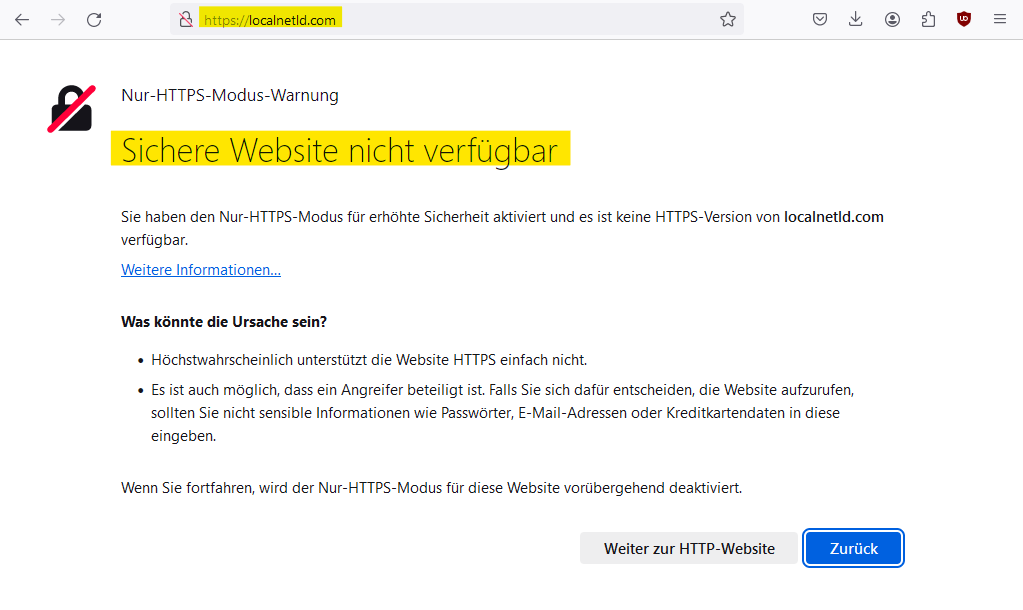The image size is (1023, 610).
Task: Show the Extensions puzzle-piece menu
Action: (928, 19)
